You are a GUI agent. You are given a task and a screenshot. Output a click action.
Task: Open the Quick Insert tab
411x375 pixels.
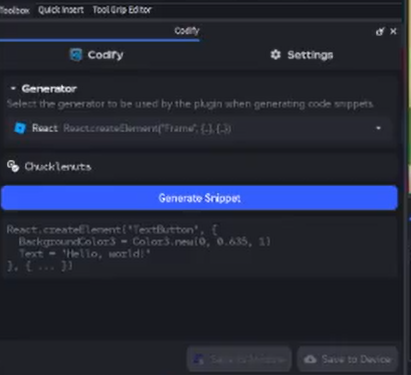click(61, 10)
